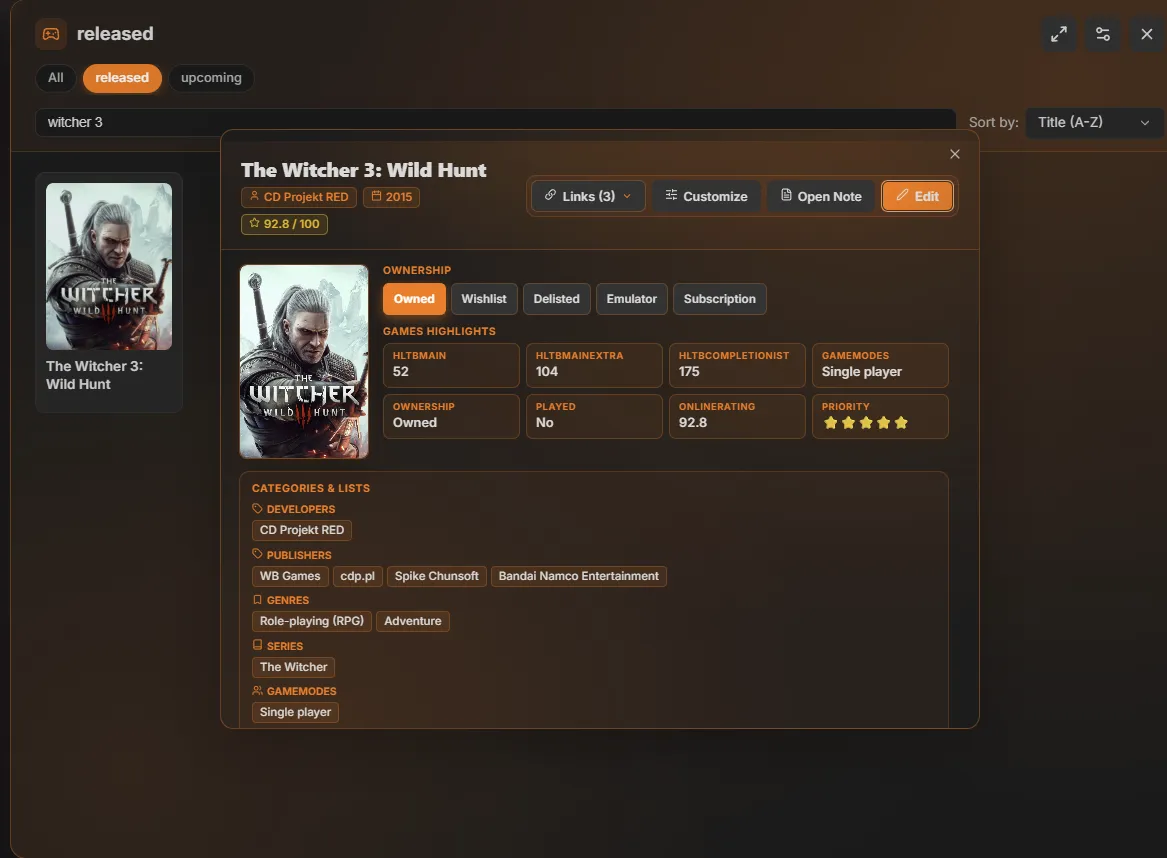This screenshot has width=1167, height=858.
Task: Click the people icon next to GAMEMODES
Action: (x=258, y=691)
